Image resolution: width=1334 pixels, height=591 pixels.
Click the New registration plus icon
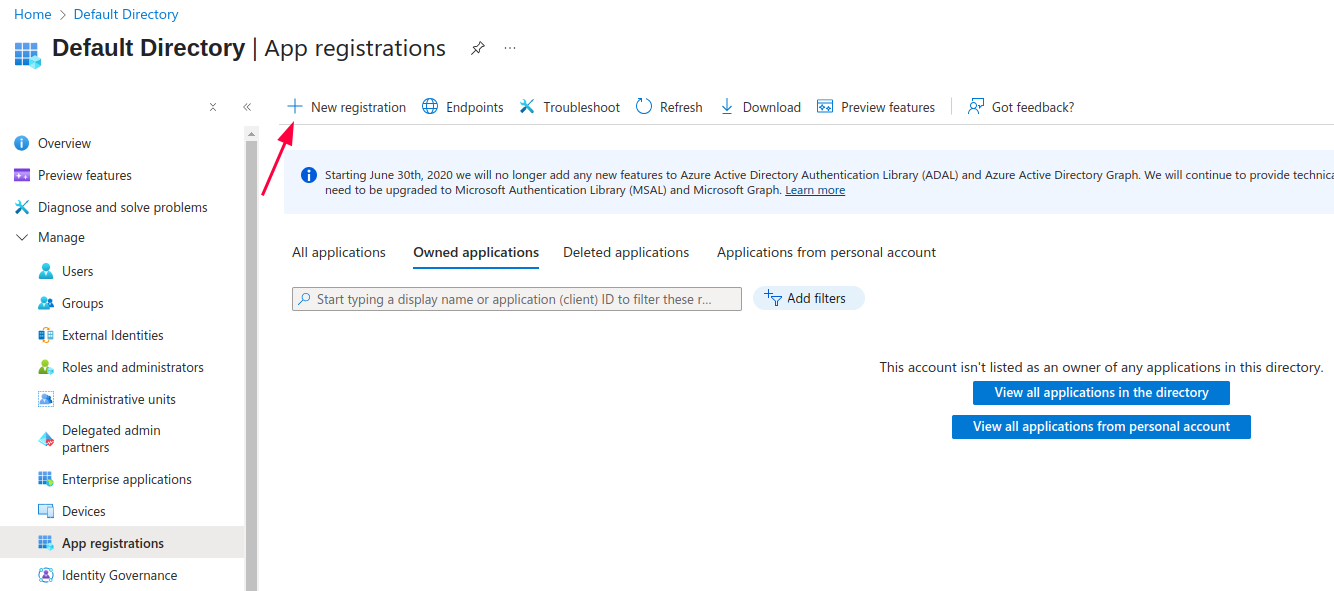295,107
